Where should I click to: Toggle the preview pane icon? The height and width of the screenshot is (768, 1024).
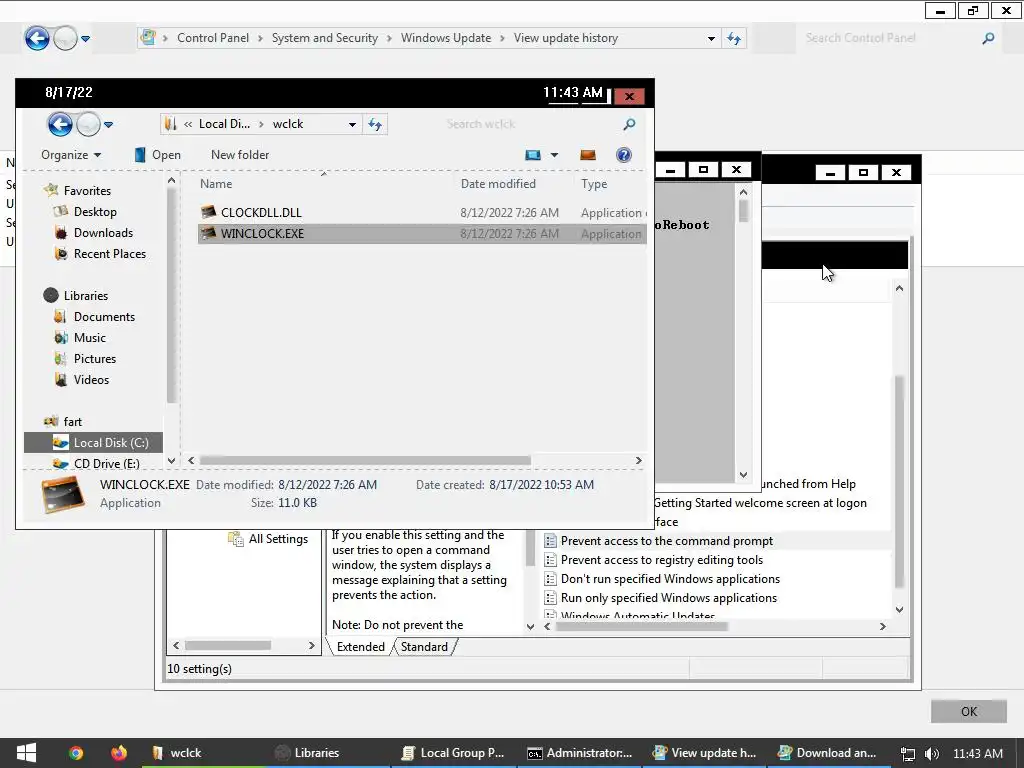588,155
